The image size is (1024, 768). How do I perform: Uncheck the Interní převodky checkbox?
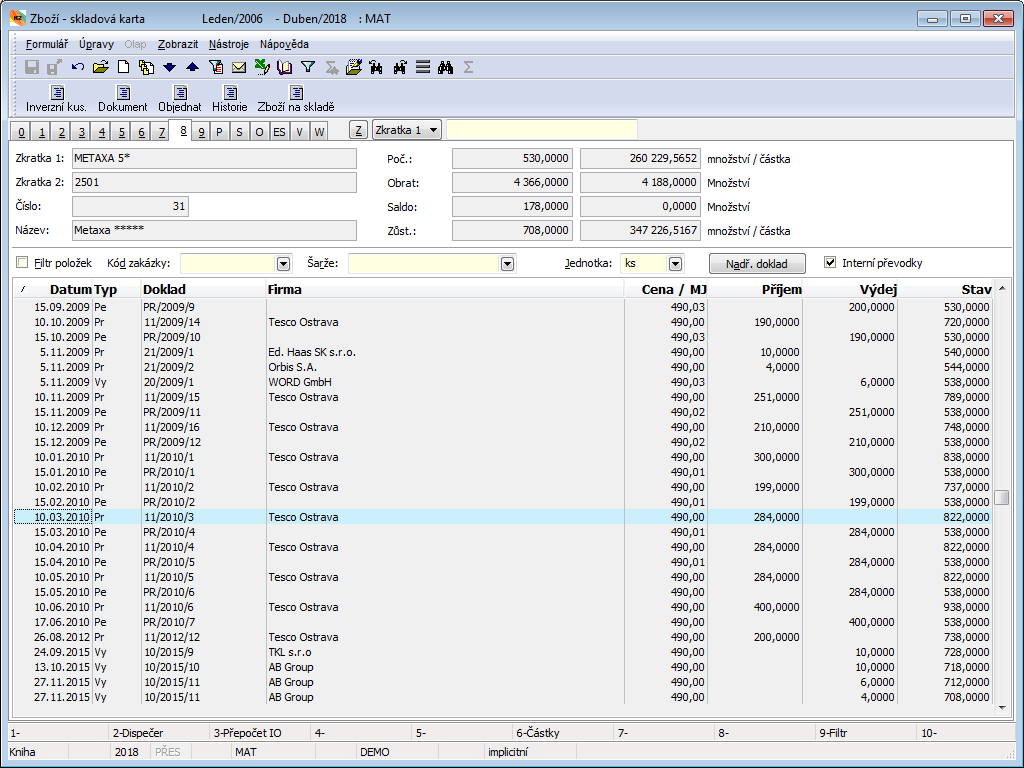tap(829, 263)
